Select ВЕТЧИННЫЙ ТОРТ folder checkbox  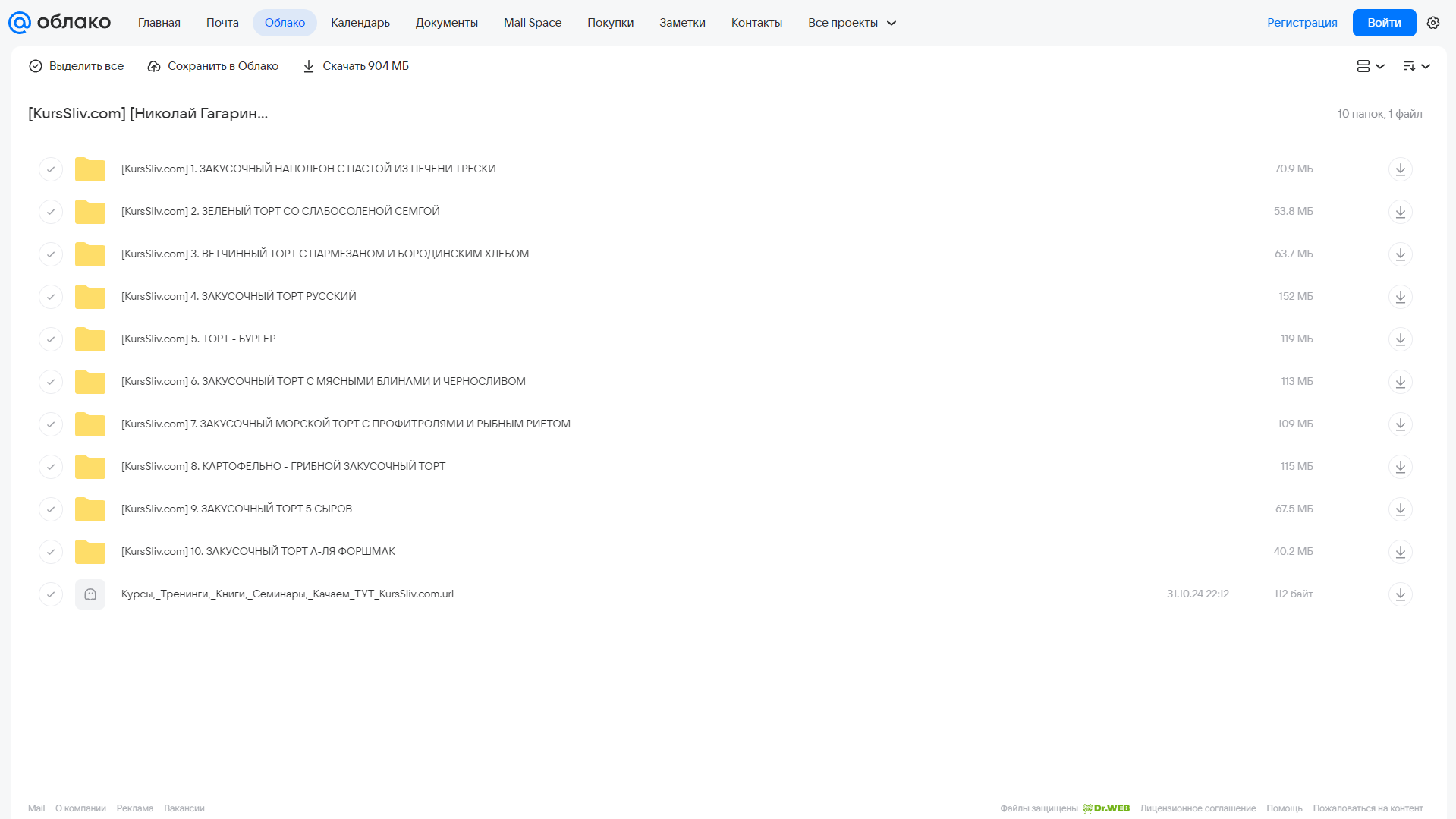pyautogui.click(x=51, y=254)
